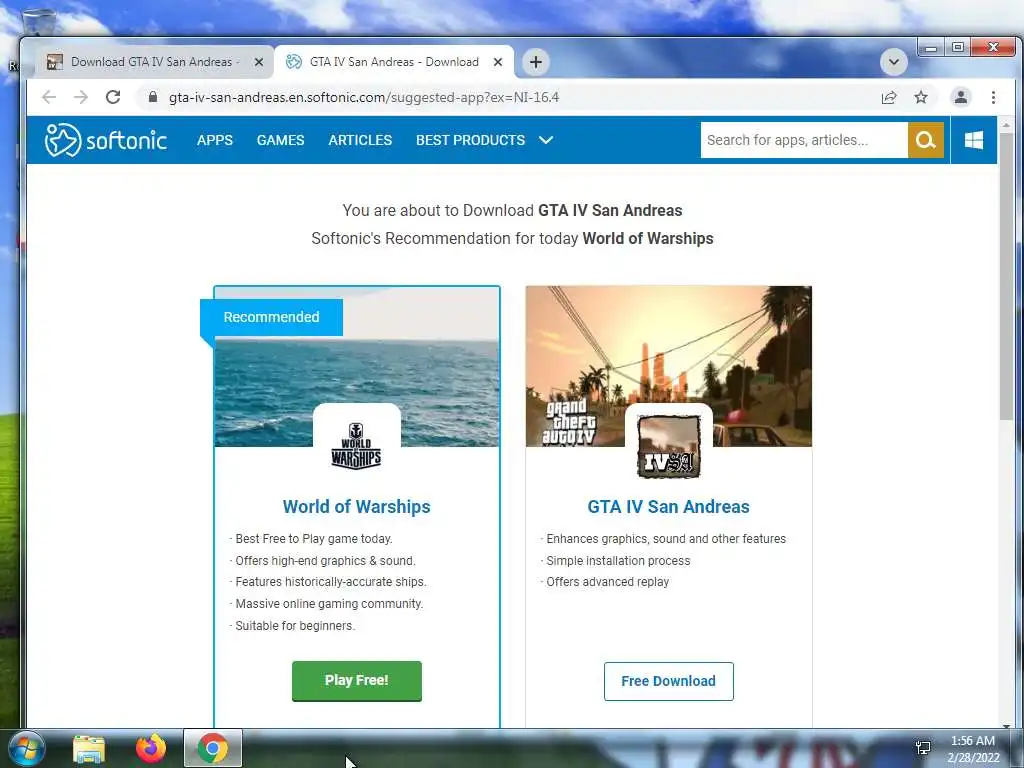The image size is (1024, 768).
Task: Bookmark this page with the star icon
Action: pyautogui.click(x=921, y=97)
